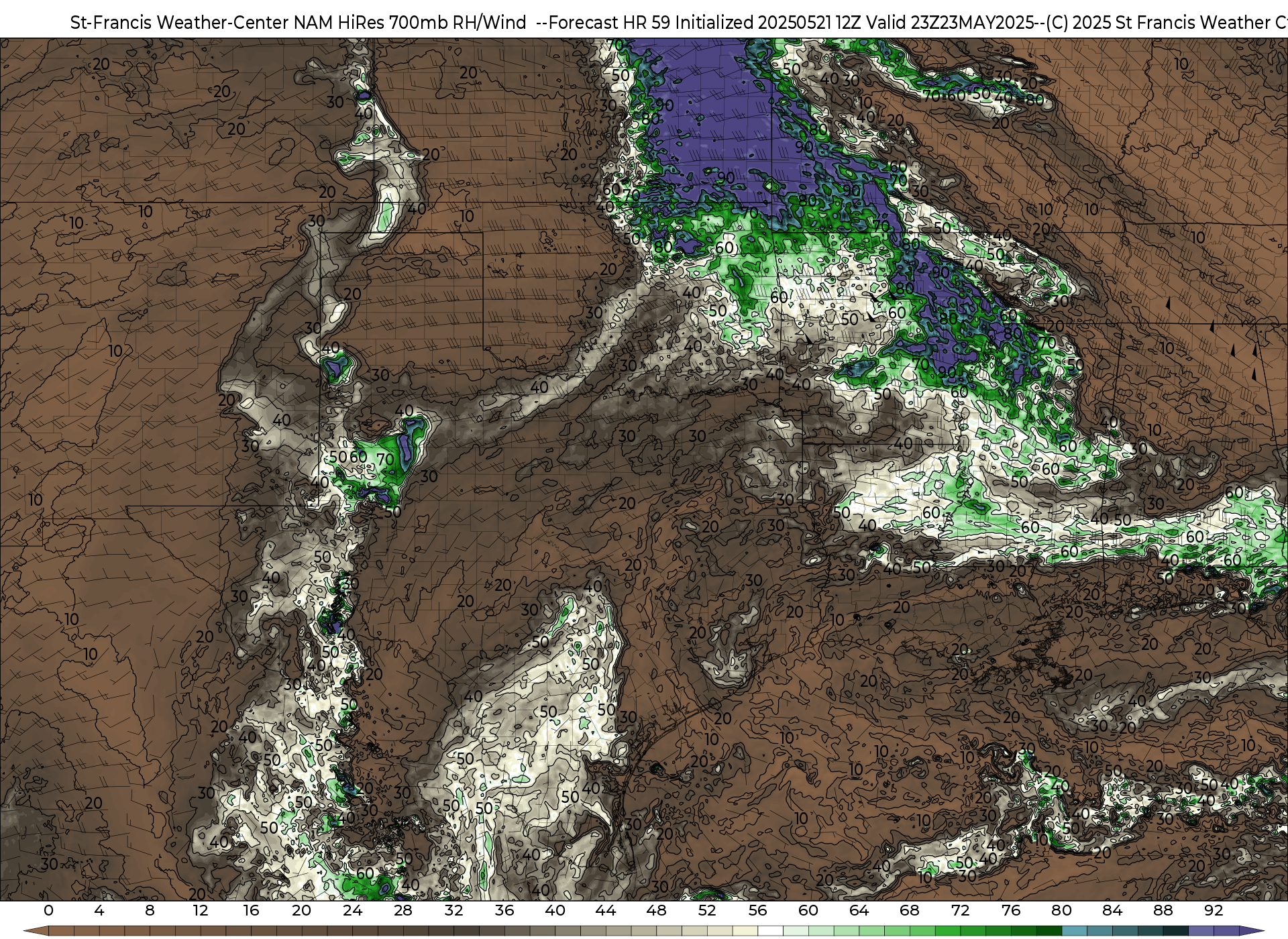Screen dimensions: 1288x939
Task: Click the colorbar tick label 32
Action: point(453,911)
